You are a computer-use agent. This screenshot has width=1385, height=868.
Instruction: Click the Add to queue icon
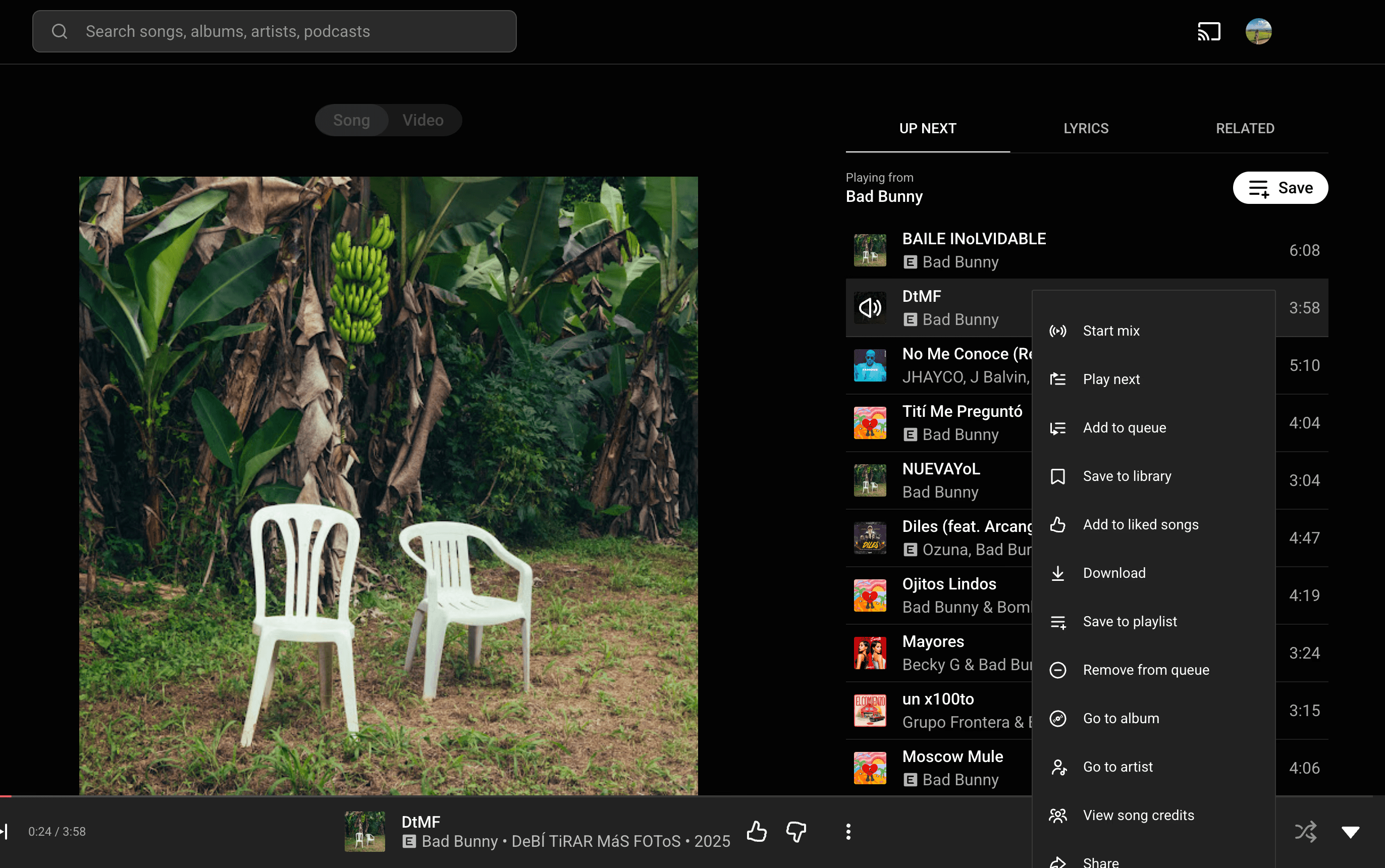point(1058,427)
